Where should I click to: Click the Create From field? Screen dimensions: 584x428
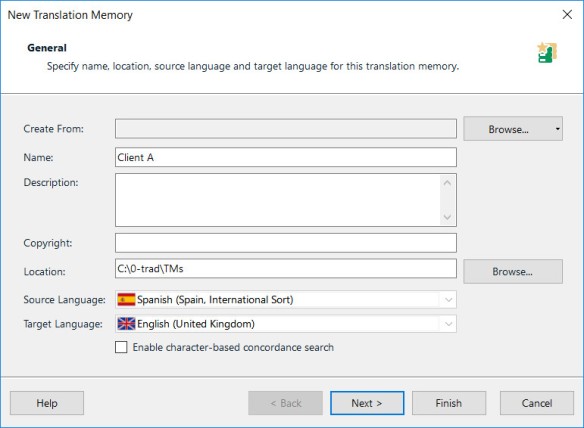point(286,129)
